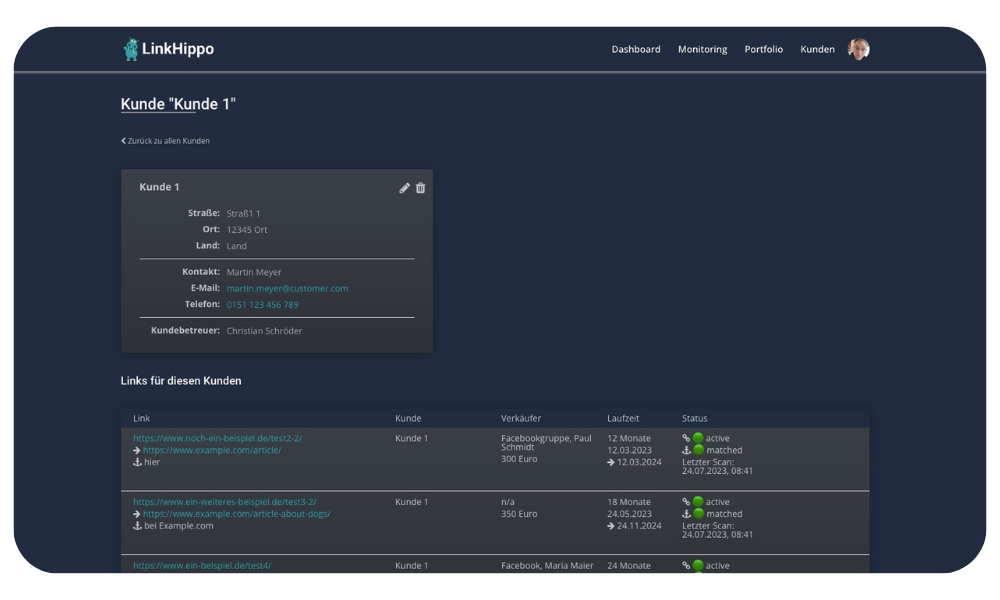Screen dimensions: 1000x600
Task: Open link ein-weiteres-beispiel.de/test3-2/
Action: 224,502
